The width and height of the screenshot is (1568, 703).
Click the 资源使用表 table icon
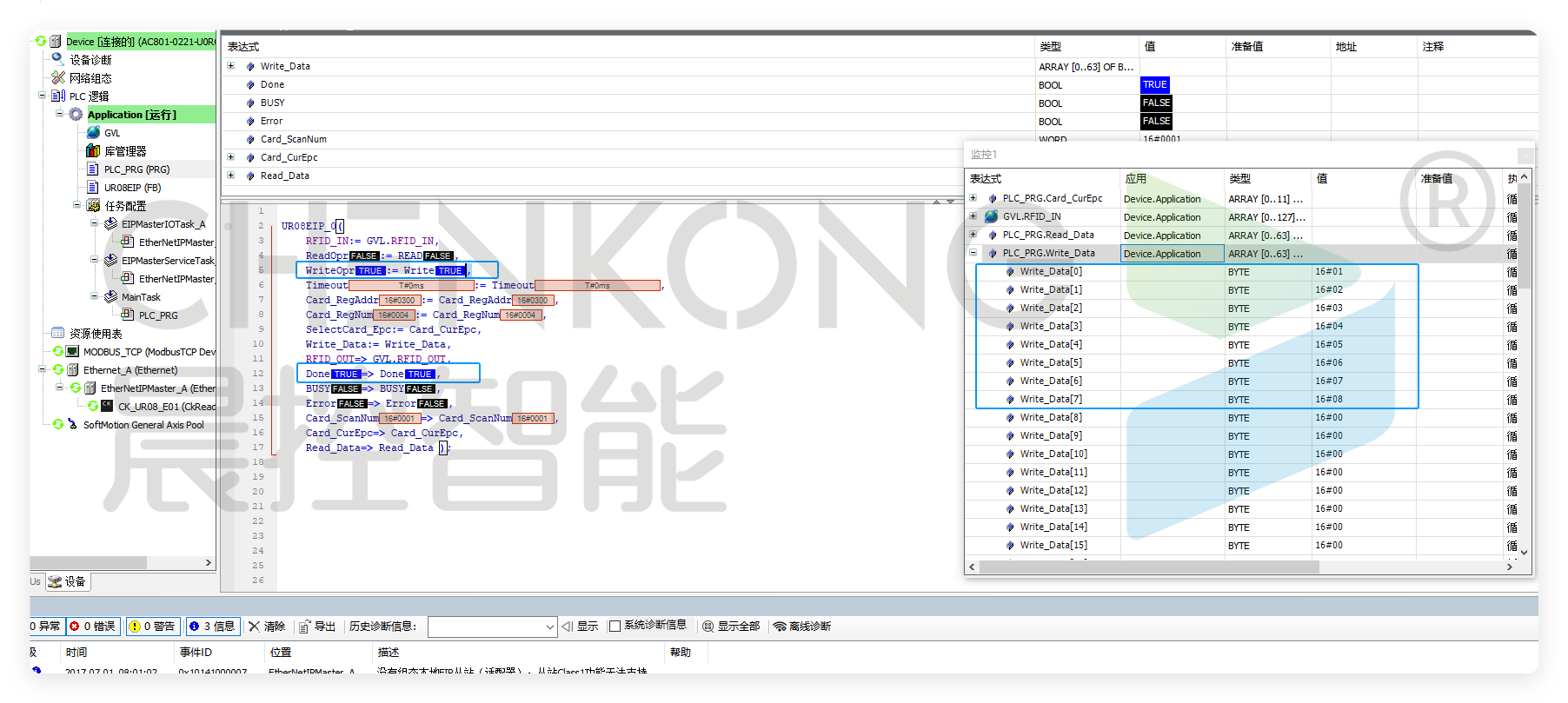(x=58, y=333)
